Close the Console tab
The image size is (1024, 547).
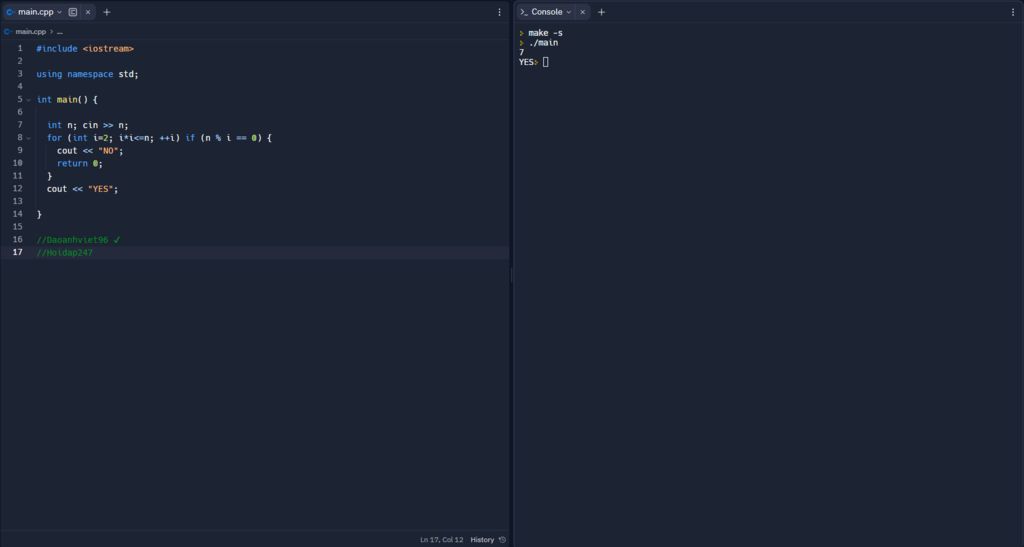click(583, 12)
